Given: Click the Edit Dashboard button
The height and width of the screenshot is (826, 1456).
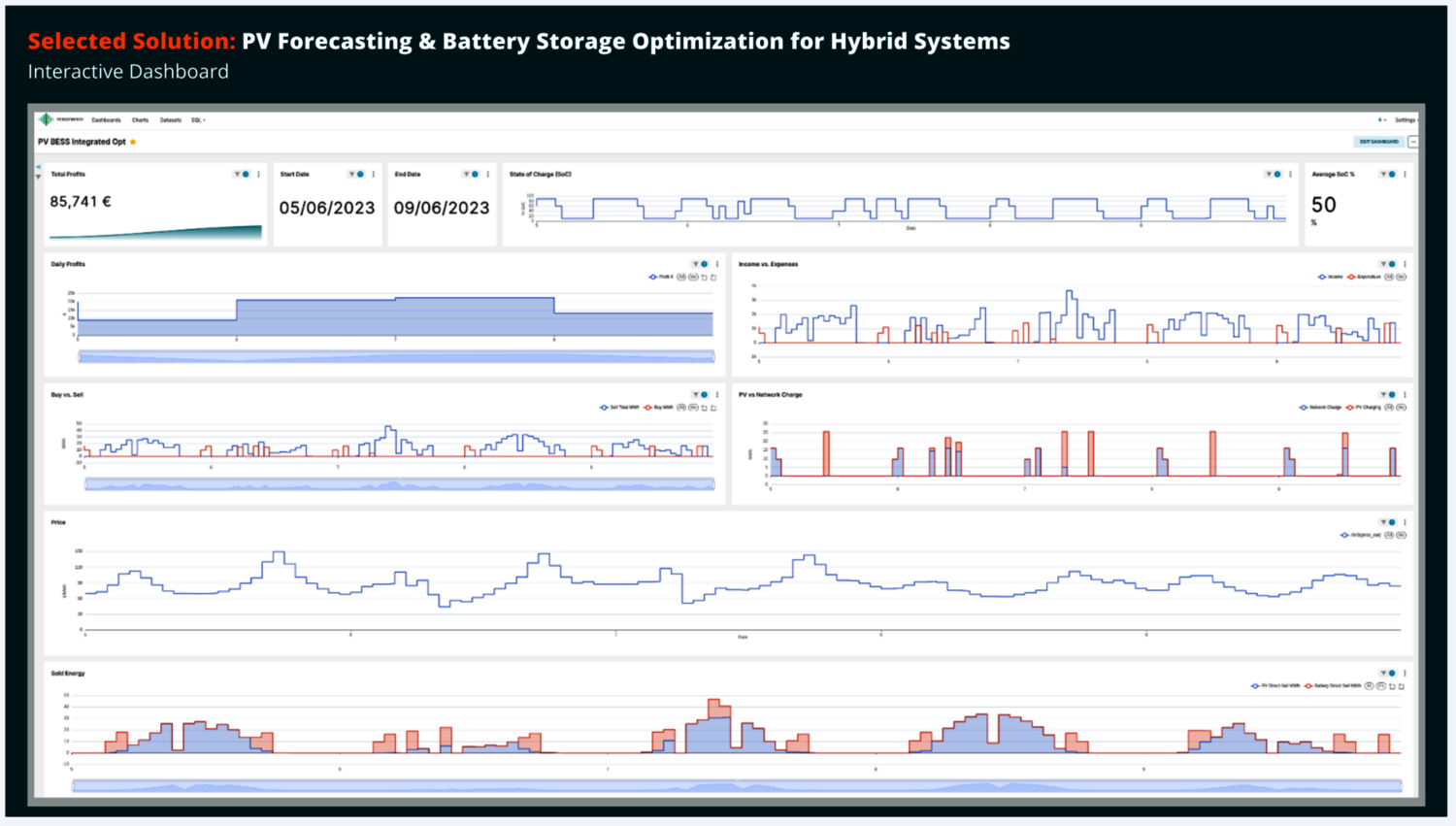Looking at the screenshot, I should pos(1378,142).
